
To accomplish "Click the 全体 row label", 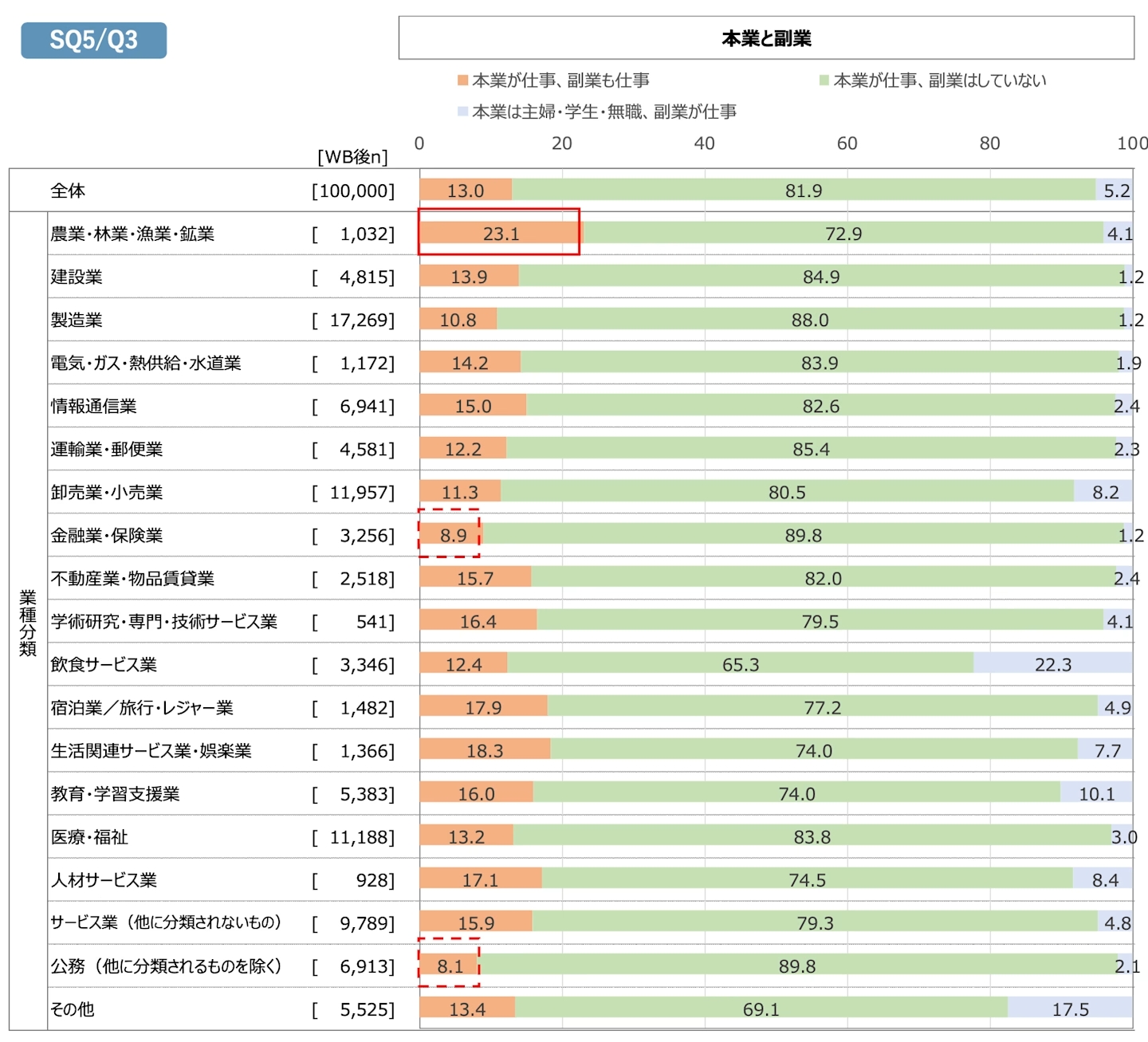I will 68,191.
